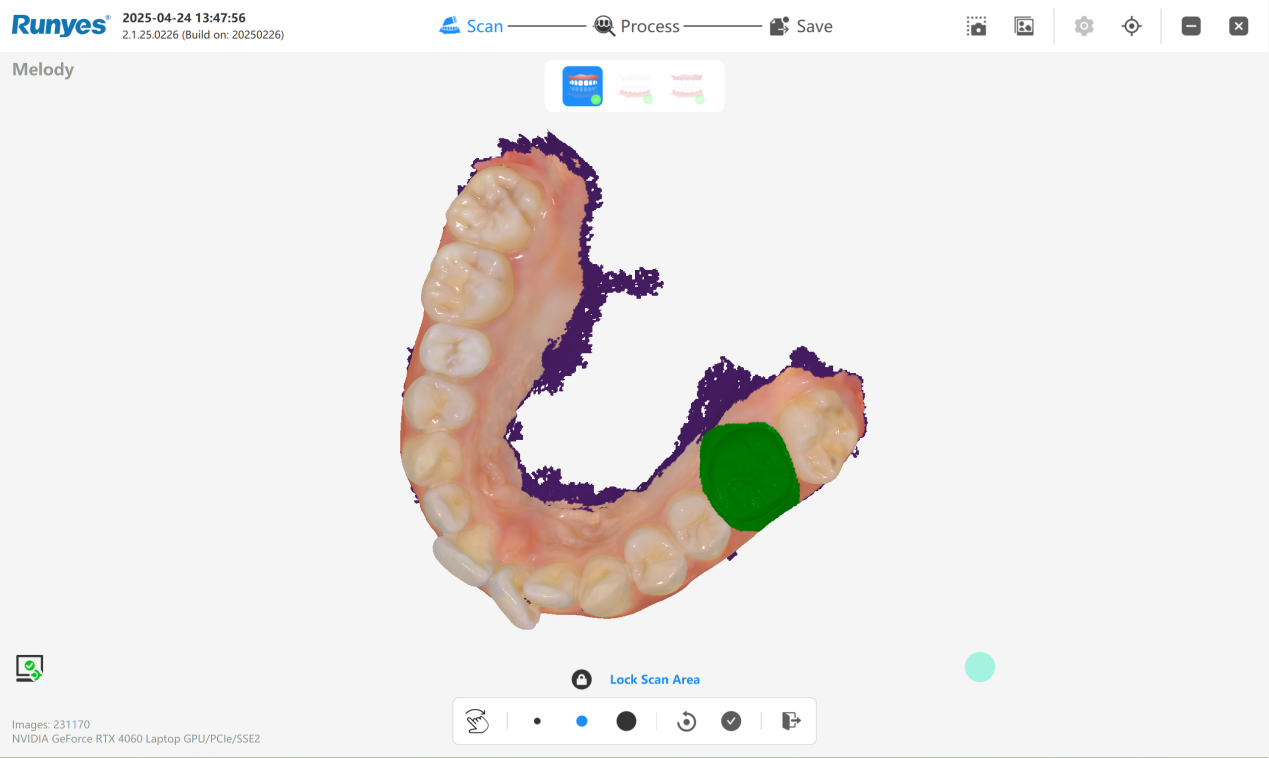
Task: Go to the Scan workflow step
Action: 471,26
